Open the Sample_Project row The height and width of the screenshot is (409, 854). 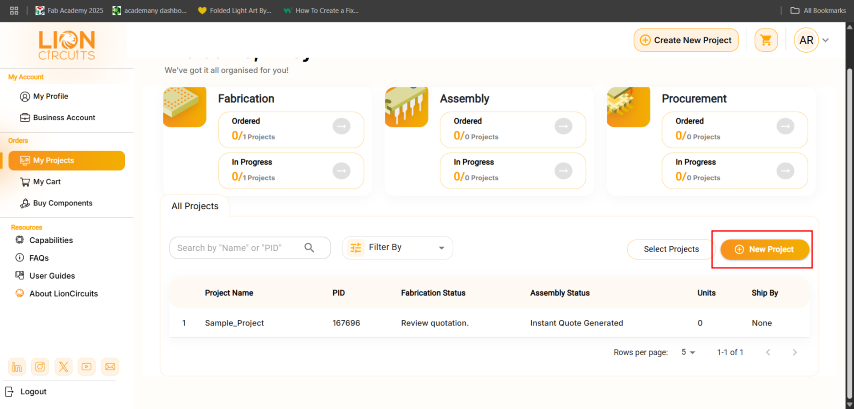490,323
